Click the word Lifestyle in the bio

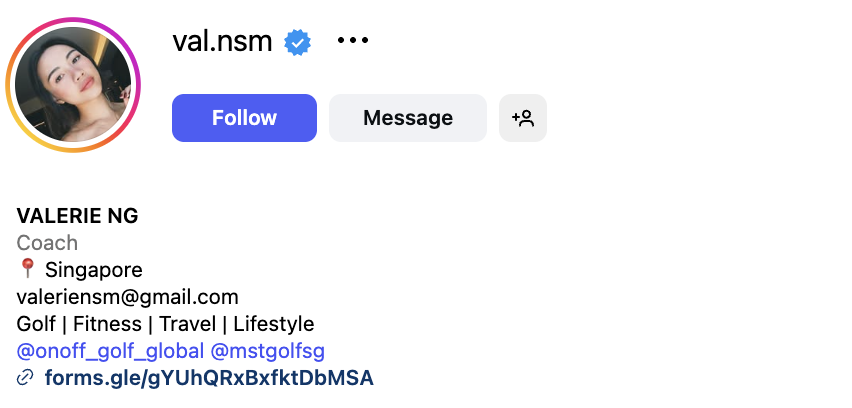[x=274, y=324]
